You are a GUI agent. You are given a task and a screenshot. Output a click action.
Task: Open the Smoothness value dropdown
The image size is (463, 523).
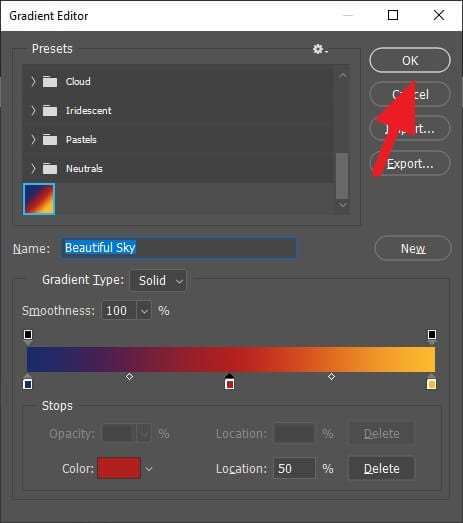(x=144, y=311)
